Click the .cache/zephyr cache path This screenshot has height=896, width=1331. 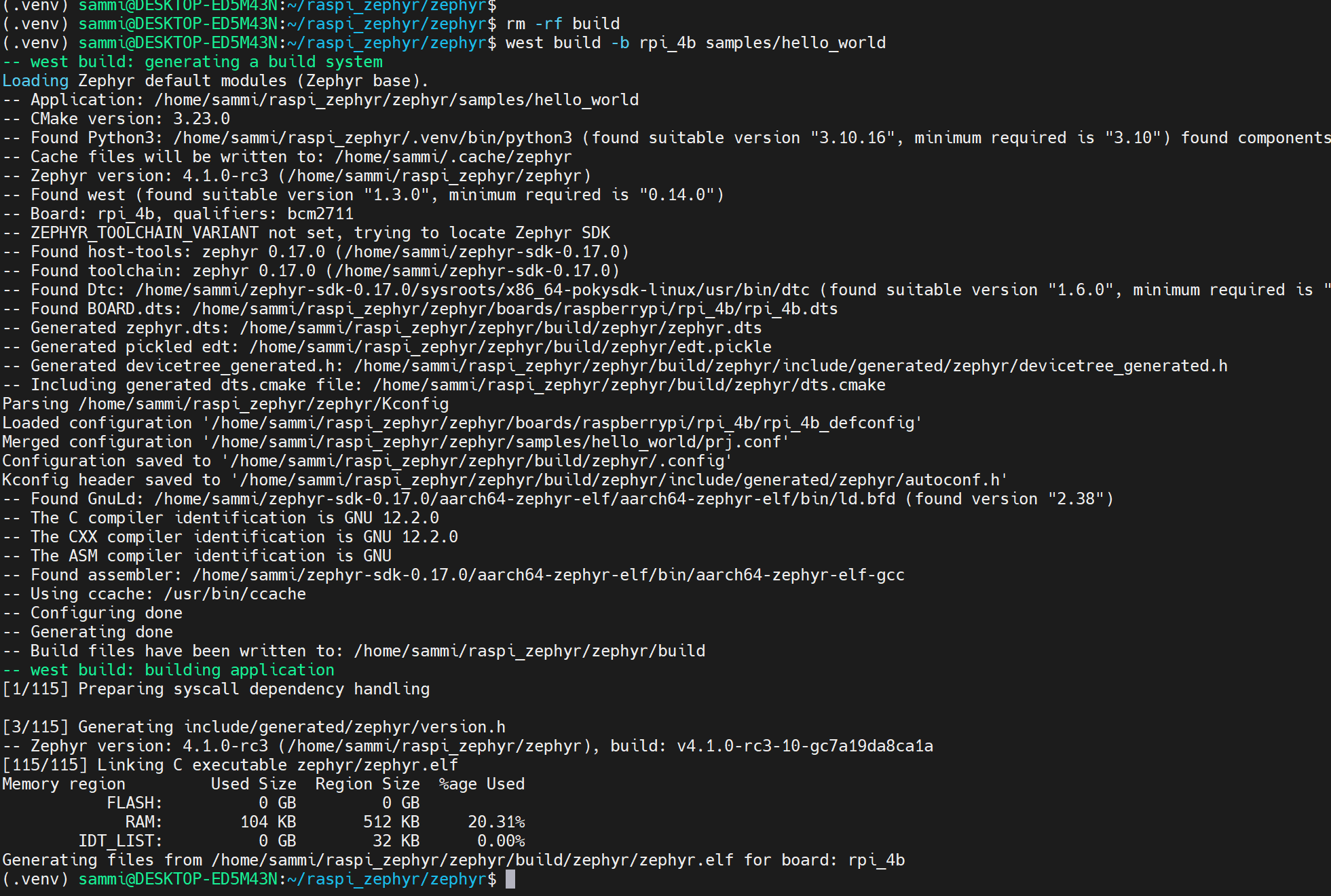[x=453, y=157]
